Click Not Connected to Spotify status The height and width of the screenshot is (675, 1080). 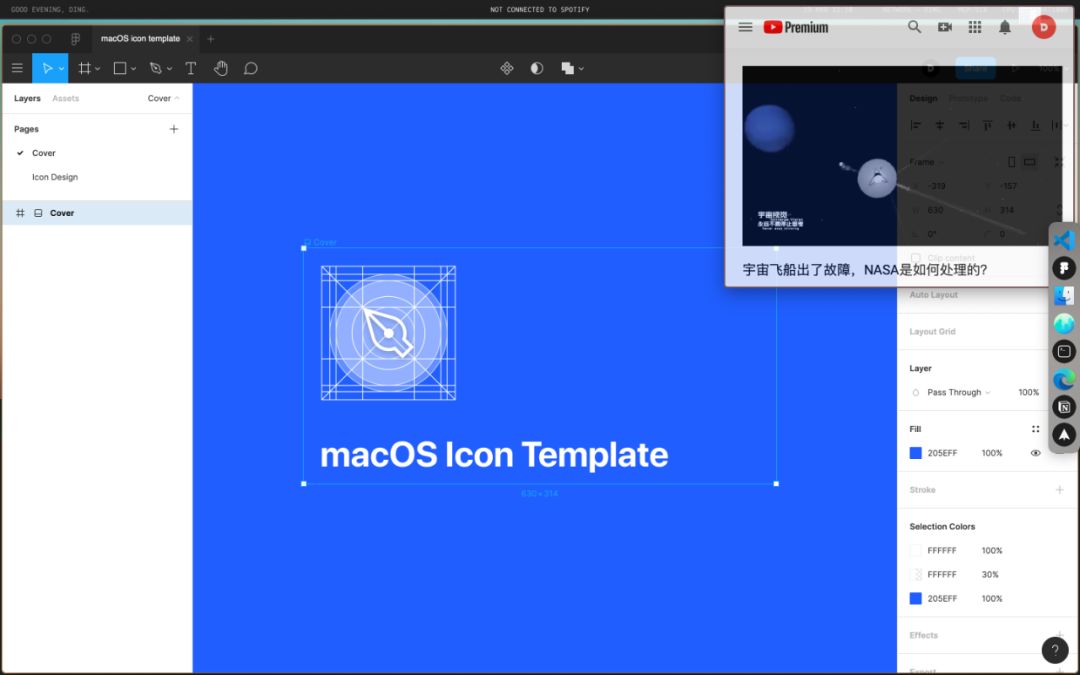539,10
